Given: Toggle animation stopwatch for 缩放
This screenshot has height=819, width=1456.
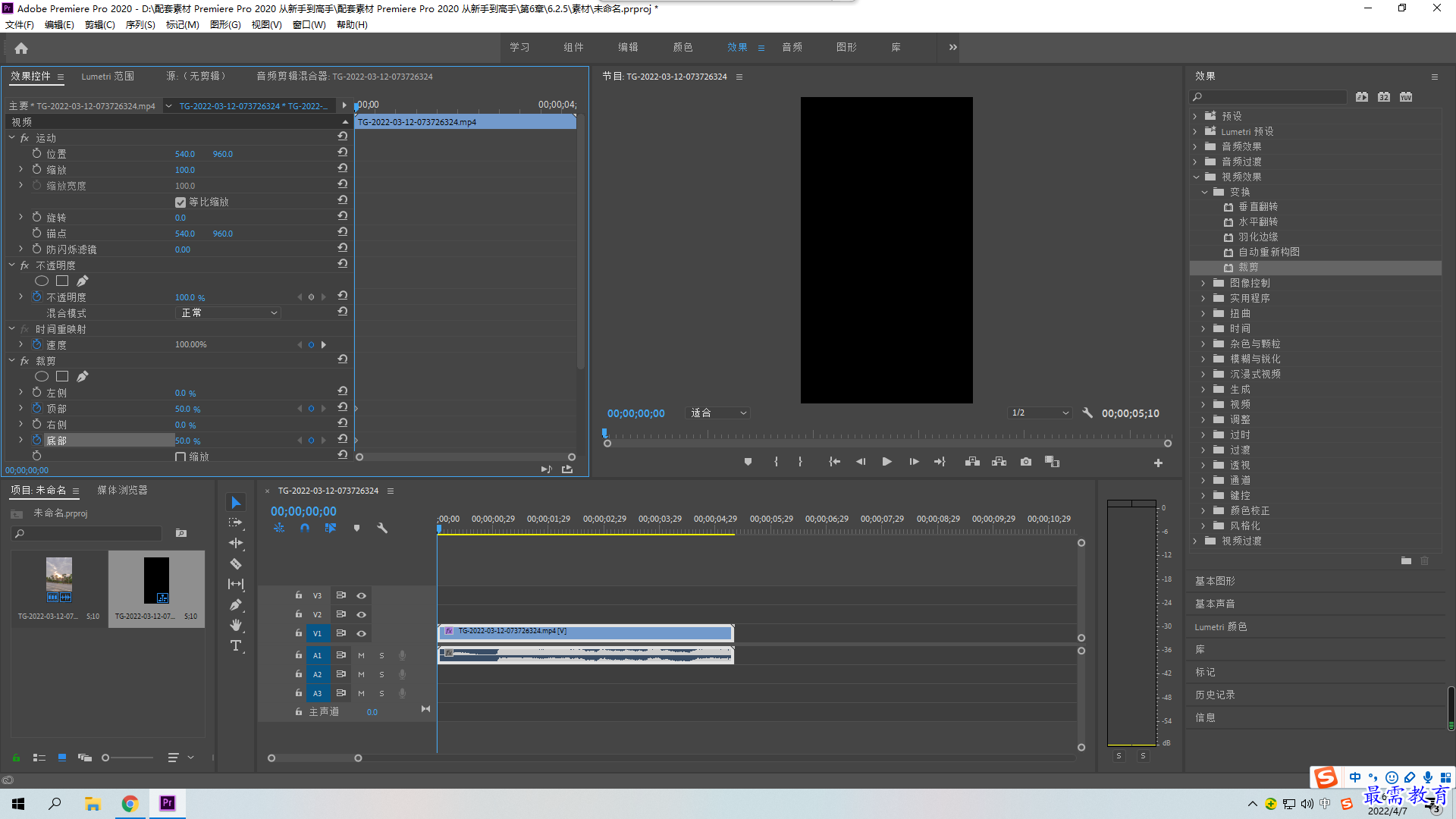Looking at the screenshot, I should (x=36, y=169).
